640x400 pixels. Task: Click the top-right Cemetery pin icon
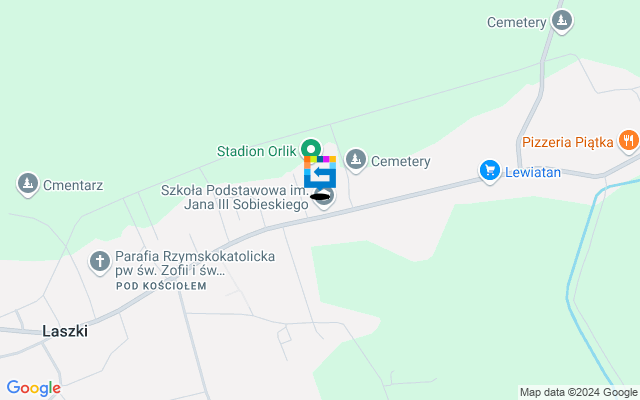[x=562, y=21]
